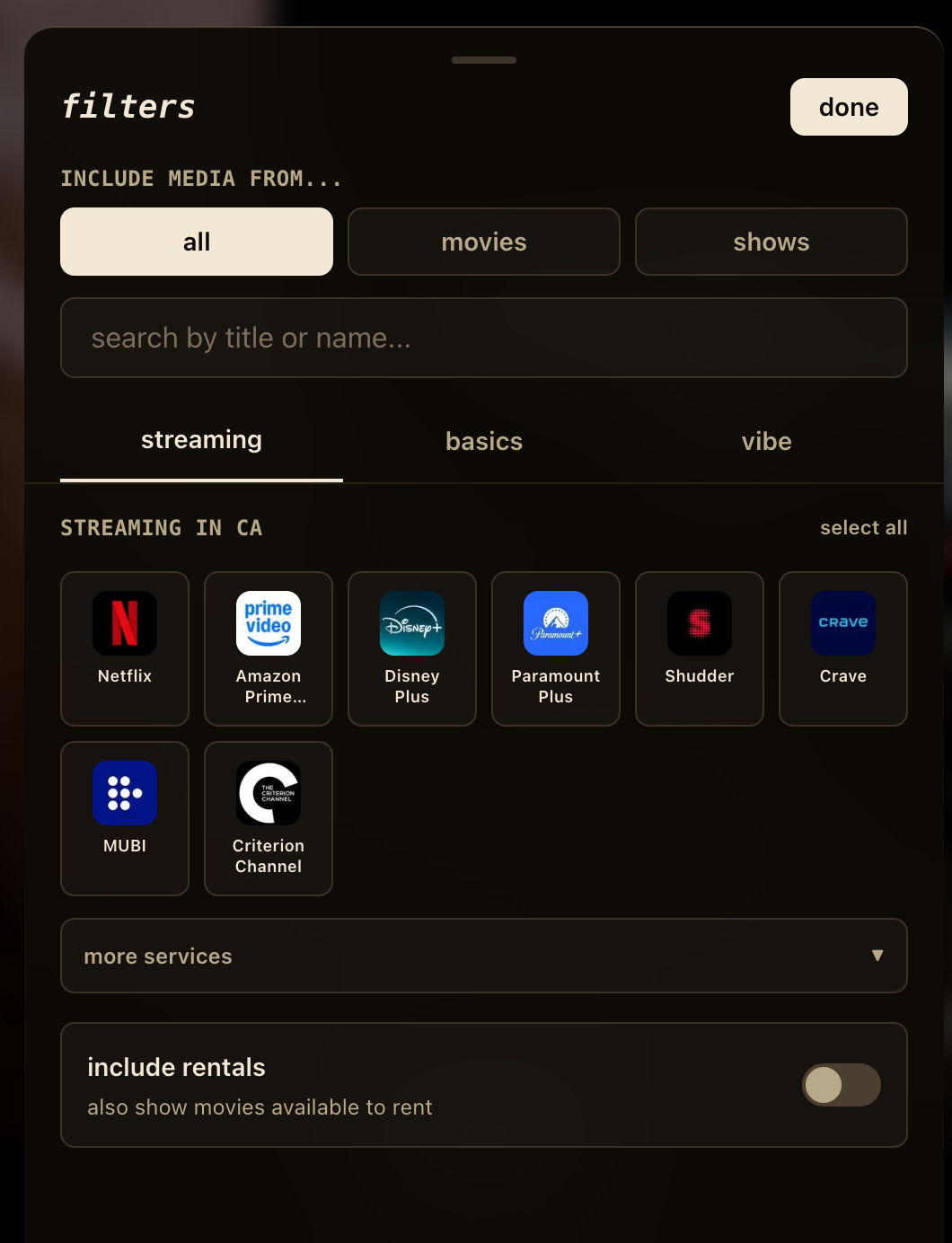952x1243 pixels.
Task: Select the Disney Plus service icon
Action: click(412, 623)
